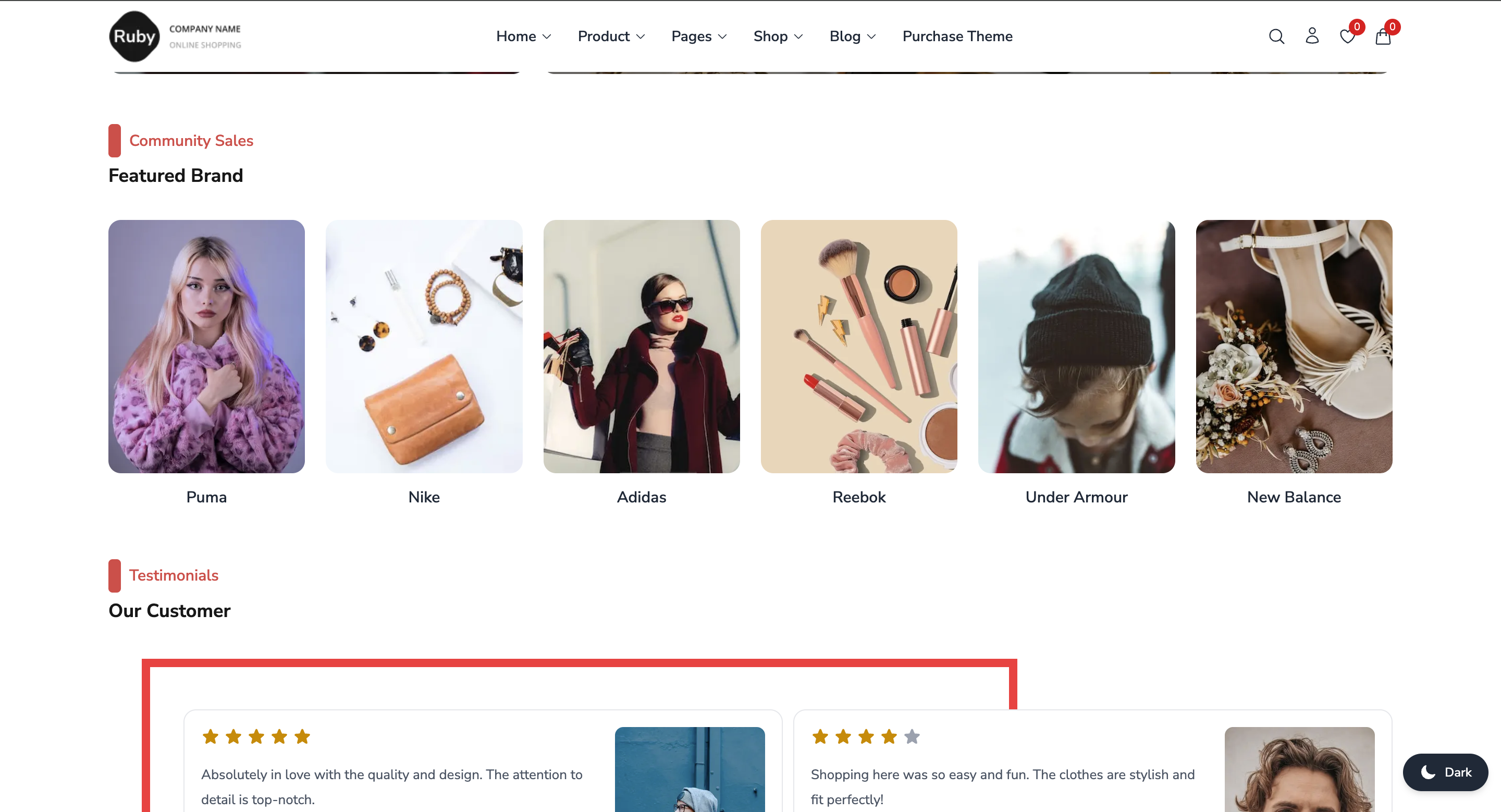Expand the Product dropdown chevron

click(x=641, y=36)
